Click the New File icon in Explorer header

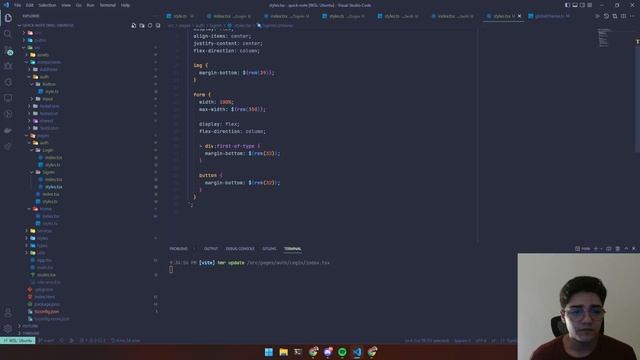[133, 25]
